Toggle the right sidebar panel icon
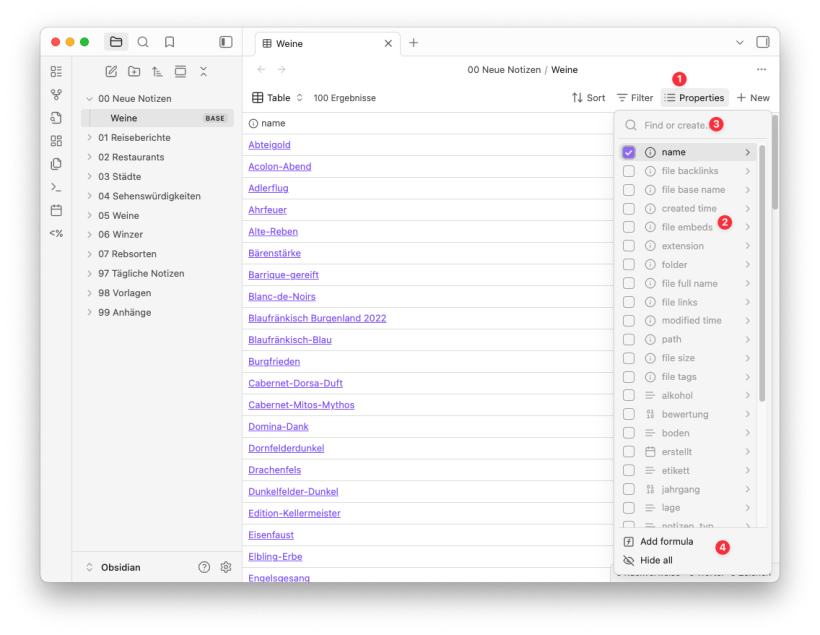Image resolution: width=820 pixels, height=635 pixels. point(762,42)
